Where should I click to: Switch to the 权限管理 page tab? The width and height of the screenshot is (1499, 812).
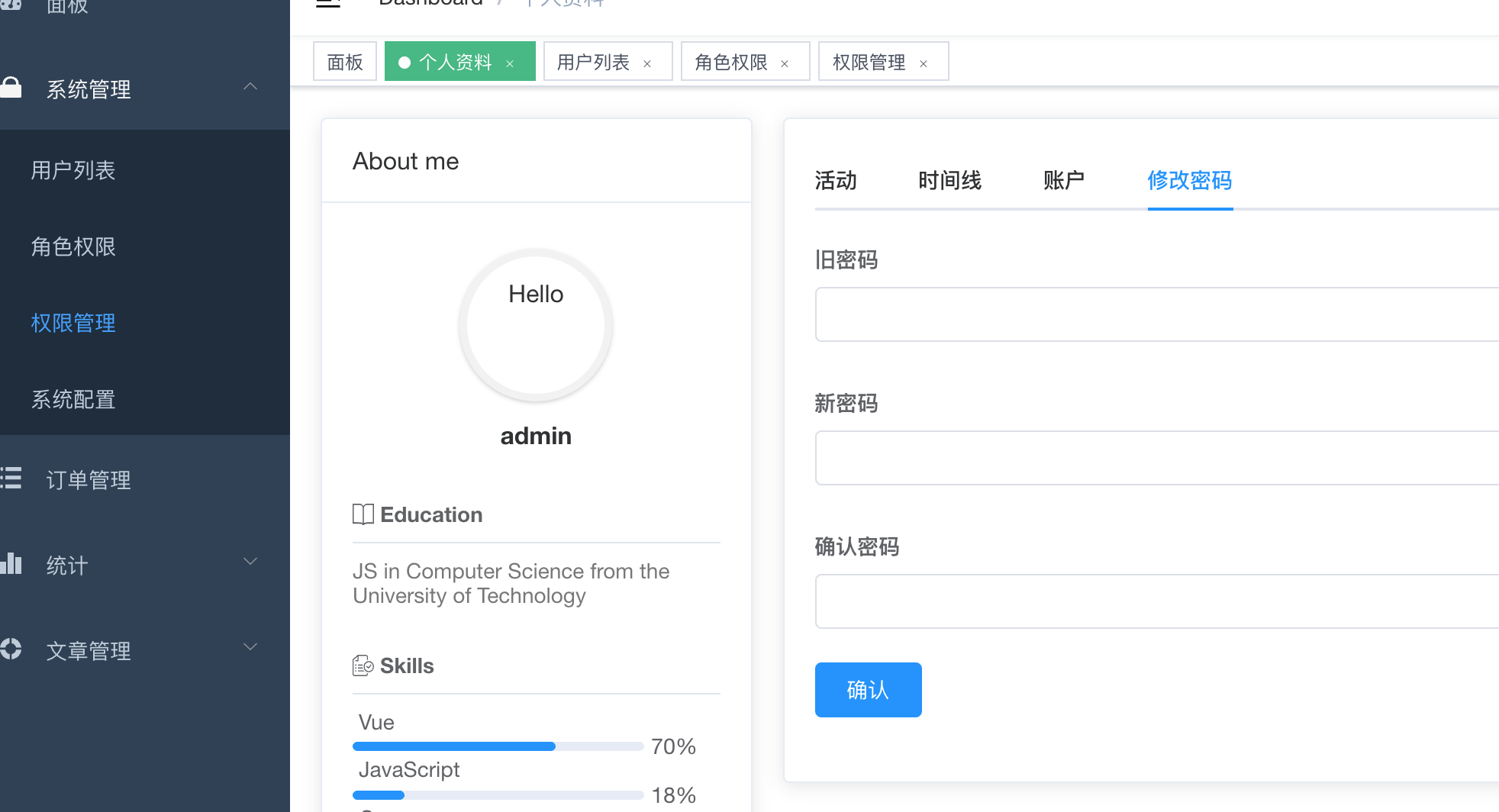pyautogui.click(x=884, y=62)
